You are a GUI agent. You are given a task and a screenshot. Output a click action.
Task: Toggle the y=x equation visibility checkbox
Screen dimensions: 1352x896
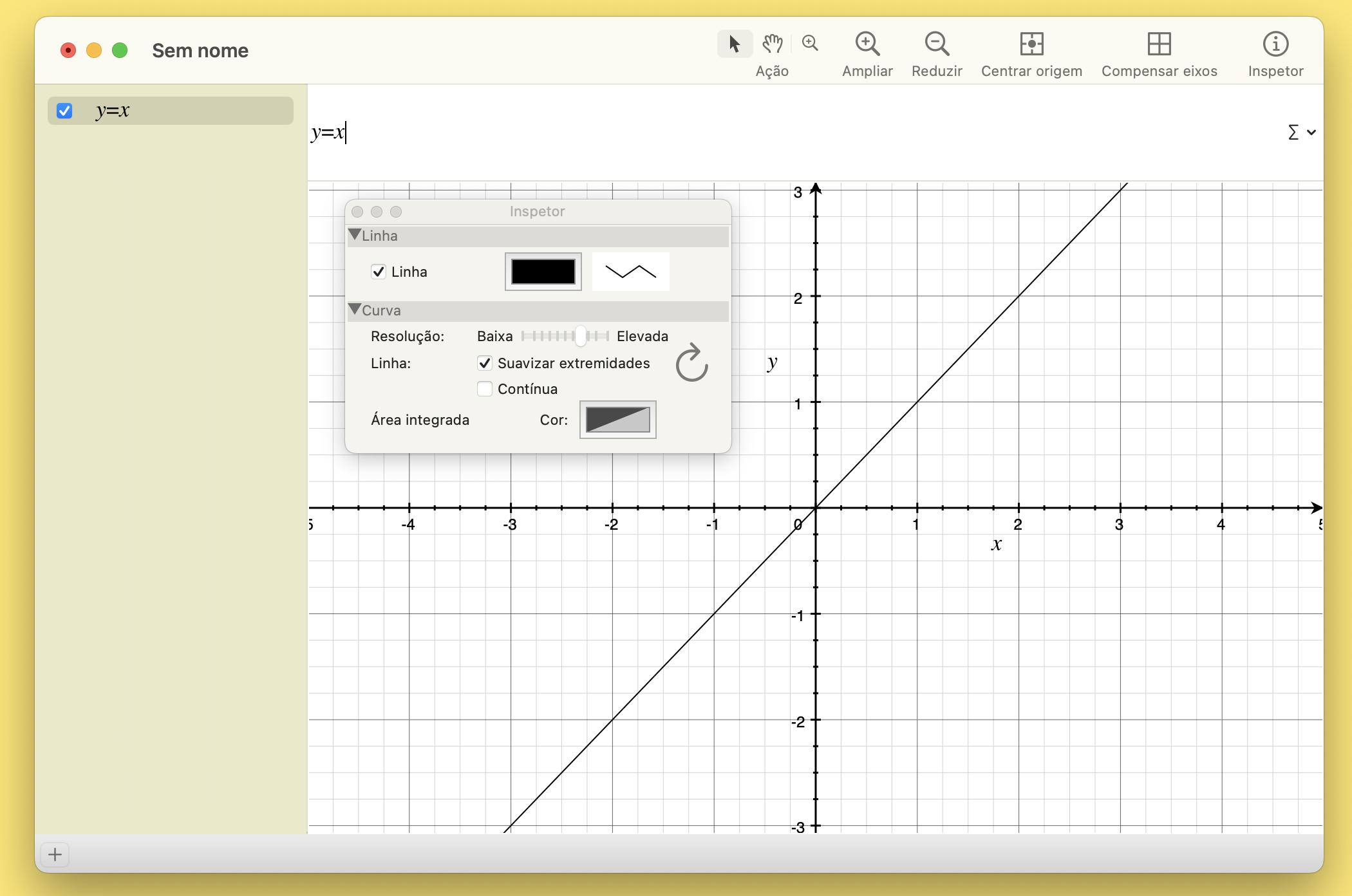pos(64,111)
